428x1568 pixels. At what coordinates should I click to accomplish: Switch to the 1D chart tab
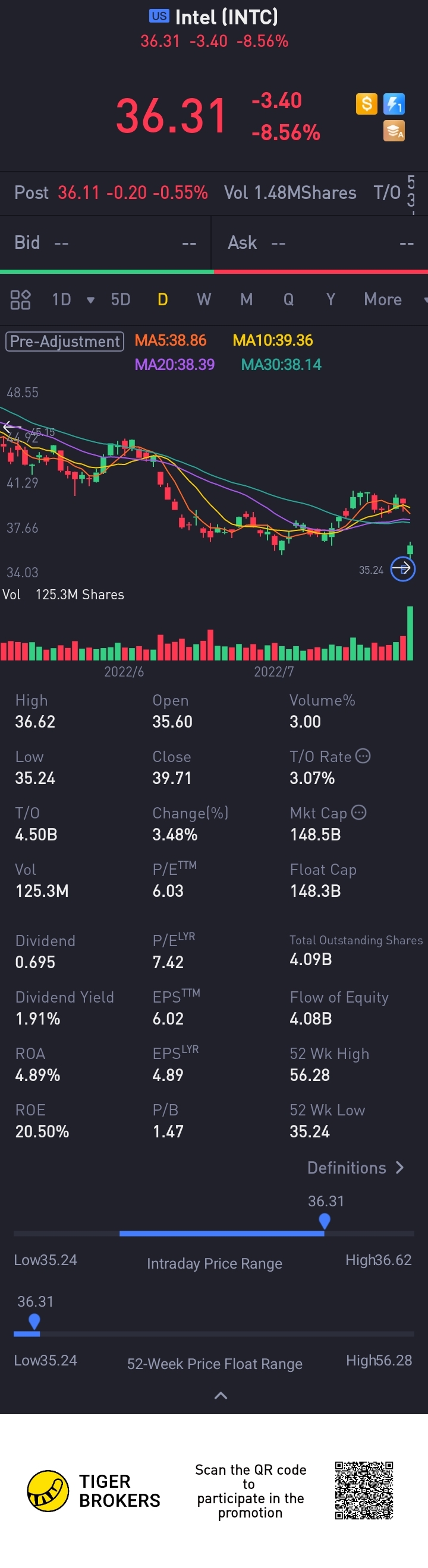[61, 299]
